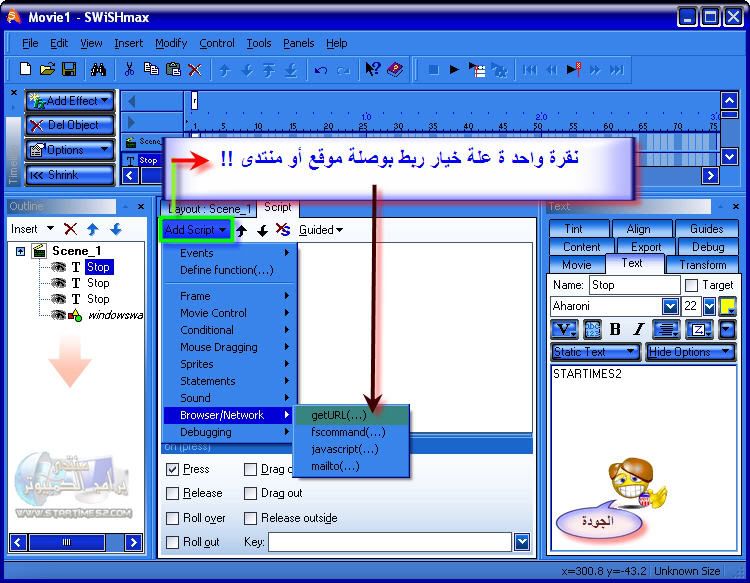Open the Key dropdown arrow
The image size is (750, 583).
522,542
